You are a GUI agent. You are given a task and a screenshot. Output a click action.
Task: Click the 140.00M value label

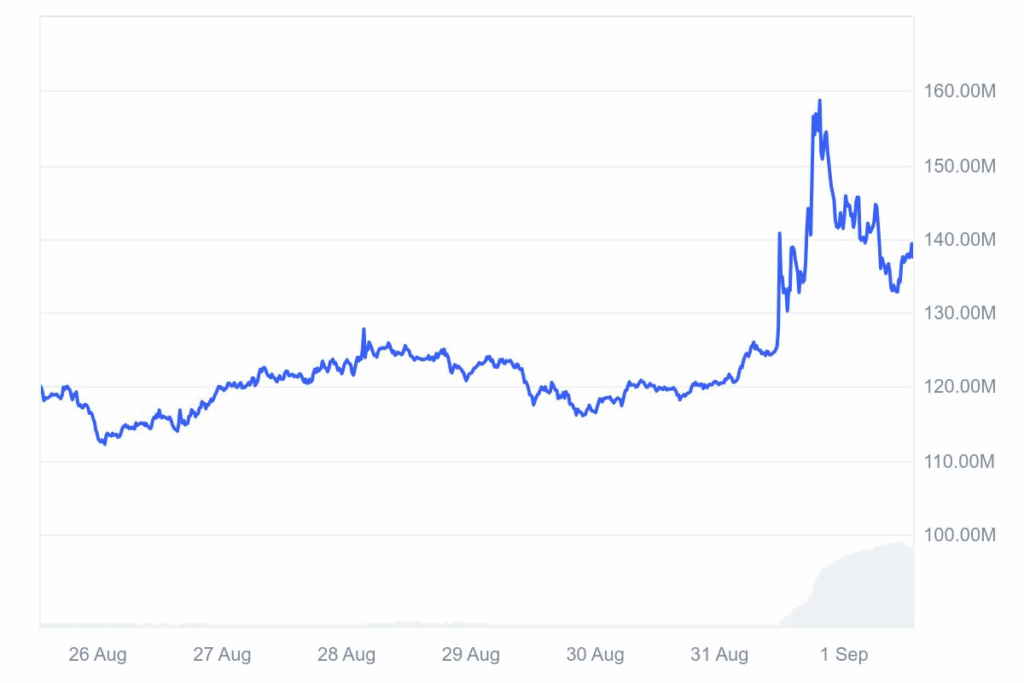959,240
